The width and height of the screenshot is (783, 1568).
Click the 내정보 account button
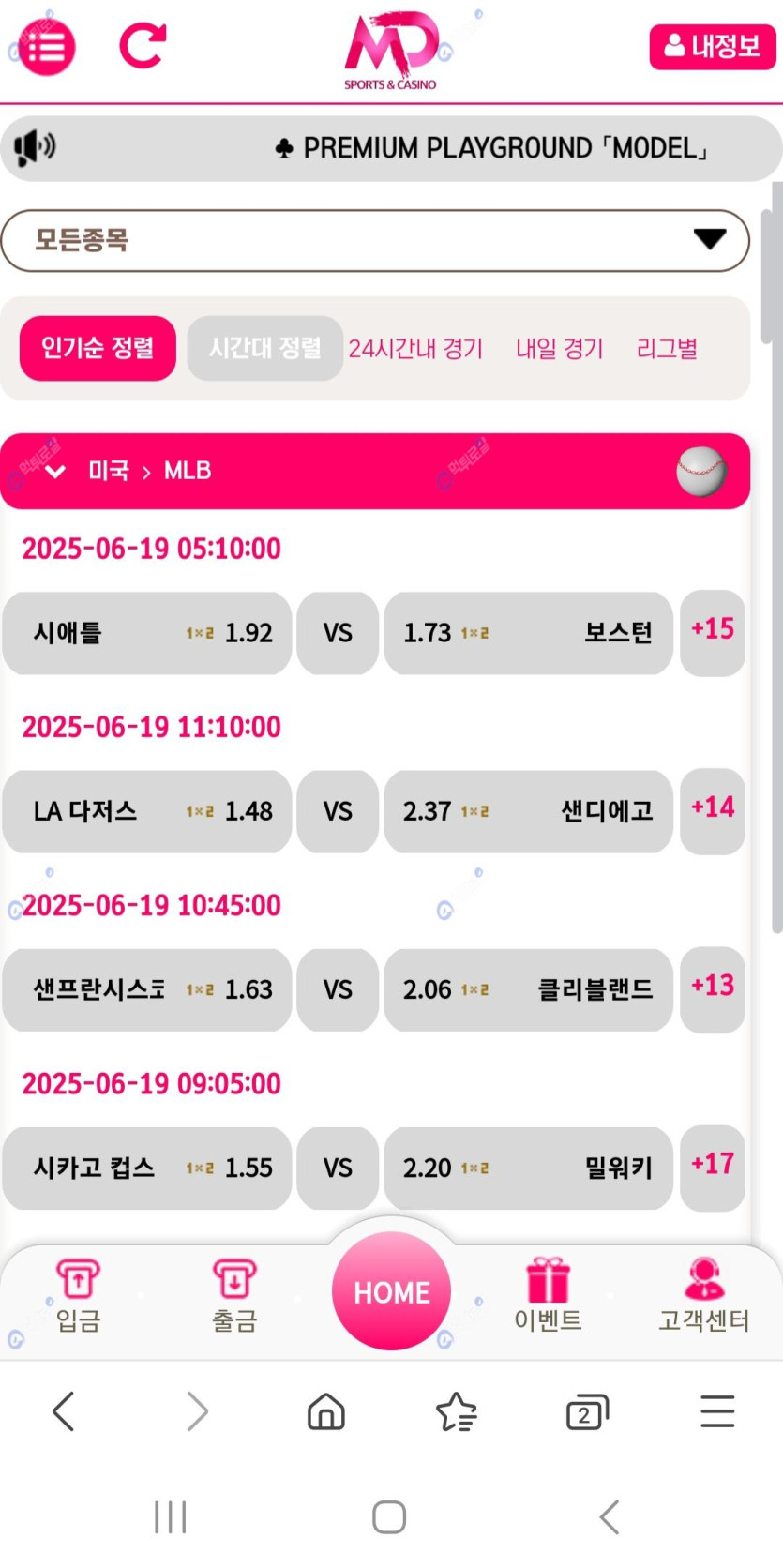[x=712, y=46]
